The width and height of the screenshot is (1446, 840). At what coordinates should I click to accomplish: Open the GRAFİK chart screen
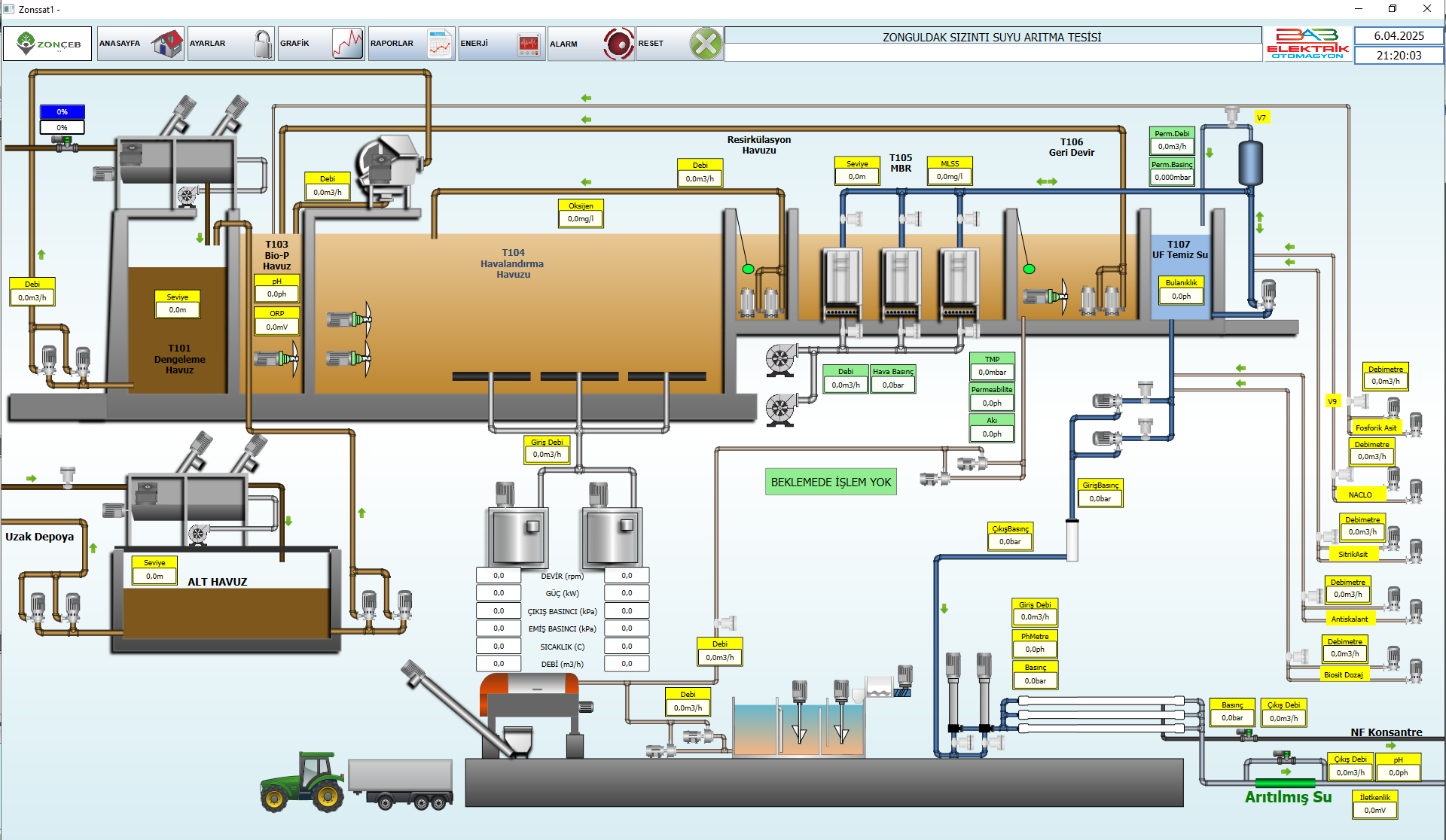pyautogui.click(x=321, y=44)
